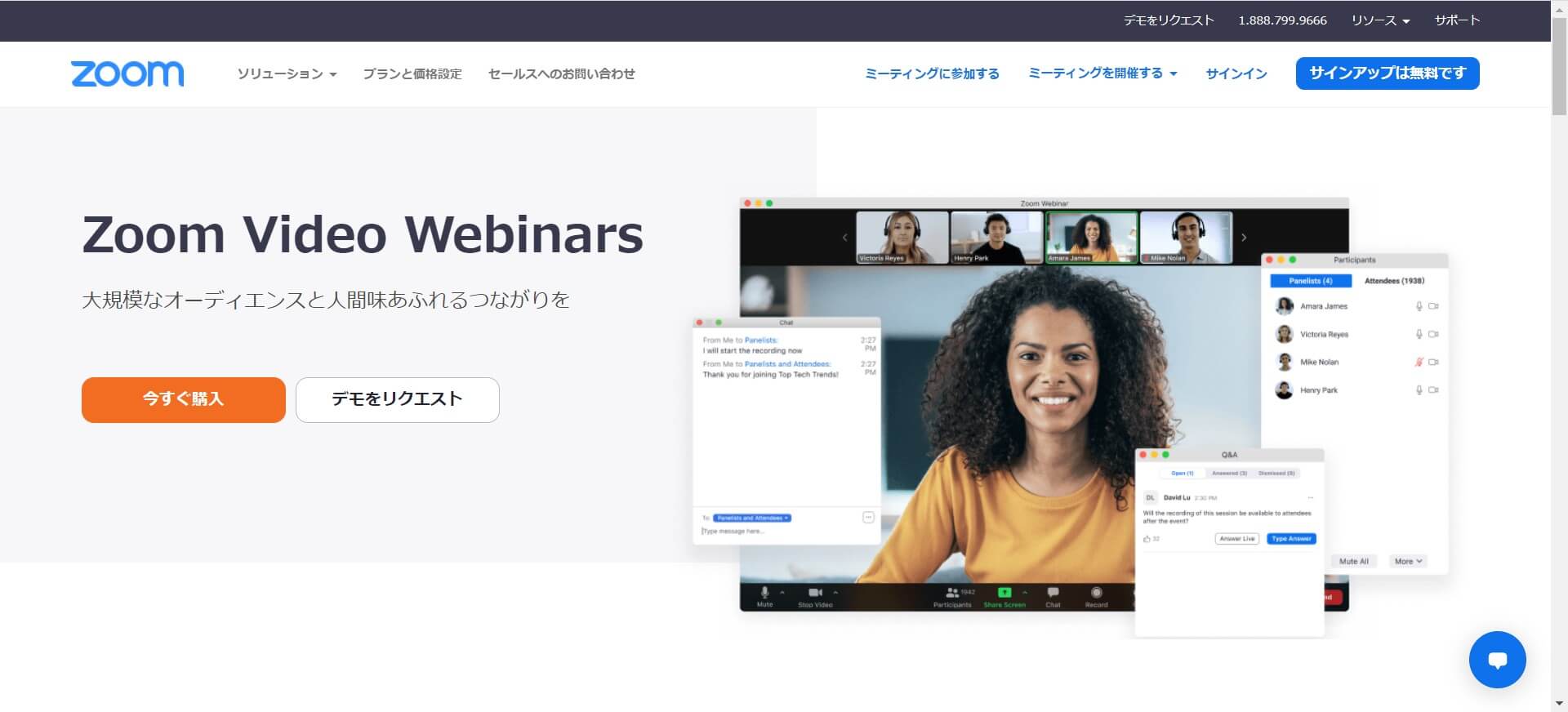Open プランと価格設定 page

click(x=412, y=73)
